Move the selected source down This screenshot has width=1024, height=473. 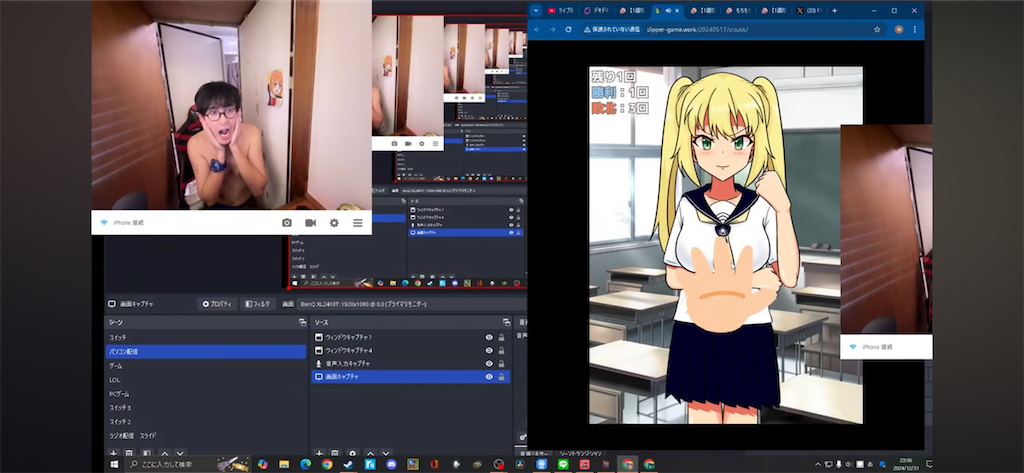point(386,453)
